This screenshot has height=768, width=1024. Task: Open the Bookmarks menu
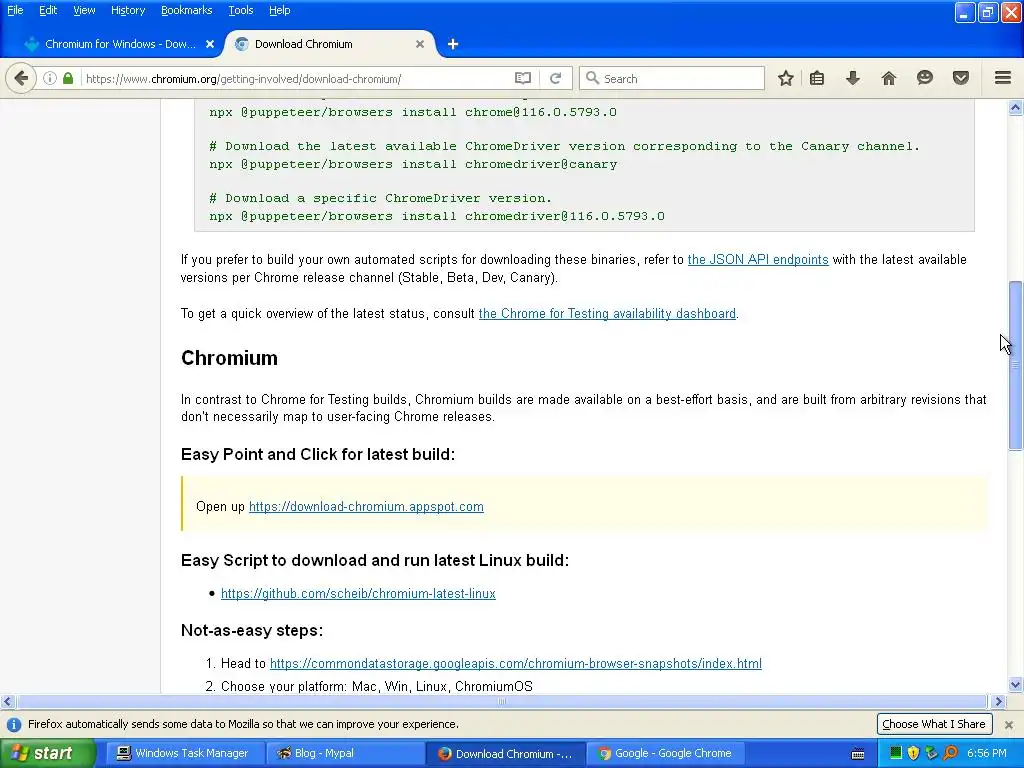coord(186,10)
